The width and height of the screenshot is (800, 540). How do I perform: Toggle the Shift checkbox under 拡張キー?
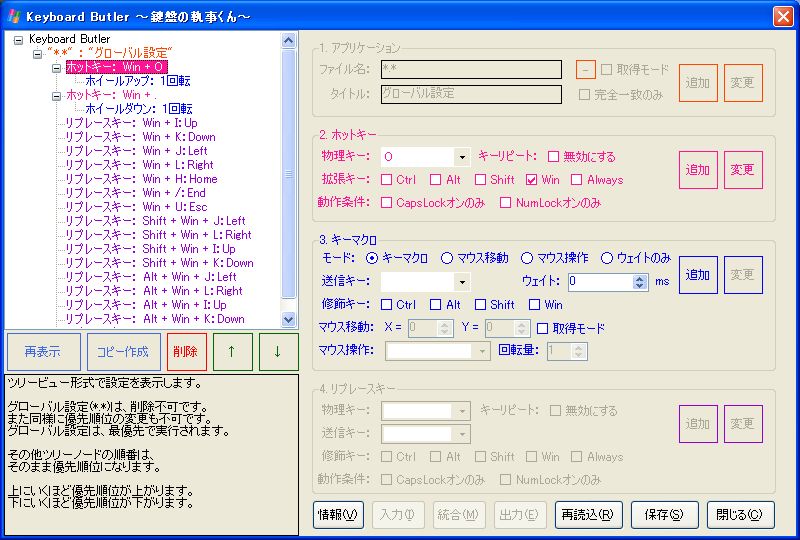pos(480,180)
